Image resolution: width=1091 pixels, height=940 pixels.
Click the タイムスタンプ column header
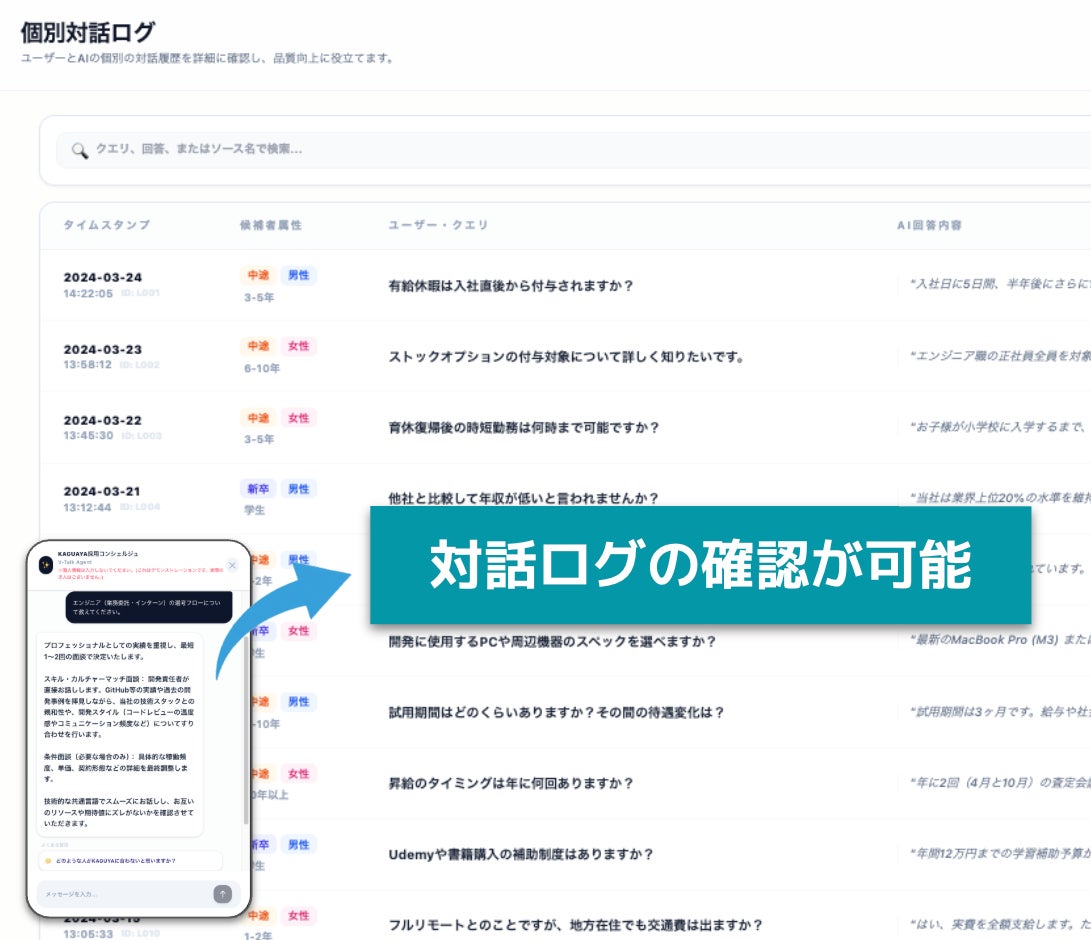106,225
